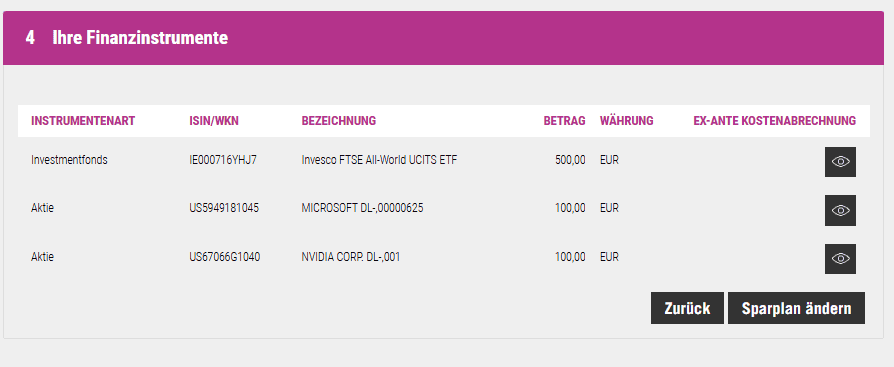Select the Instrumentenart column header
Image resolution: width=894 pixels, height=367 pixels.
click(83, 121)
